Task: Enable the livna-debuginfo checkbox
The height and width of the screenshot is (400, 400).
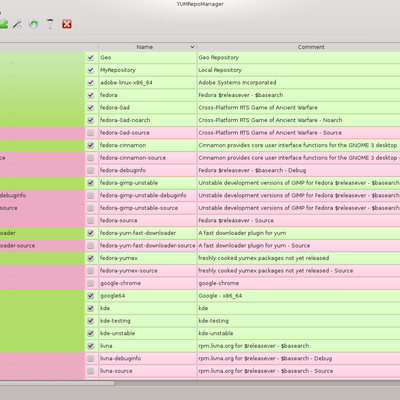Action: pyautogui.click(x=90, y=359)
